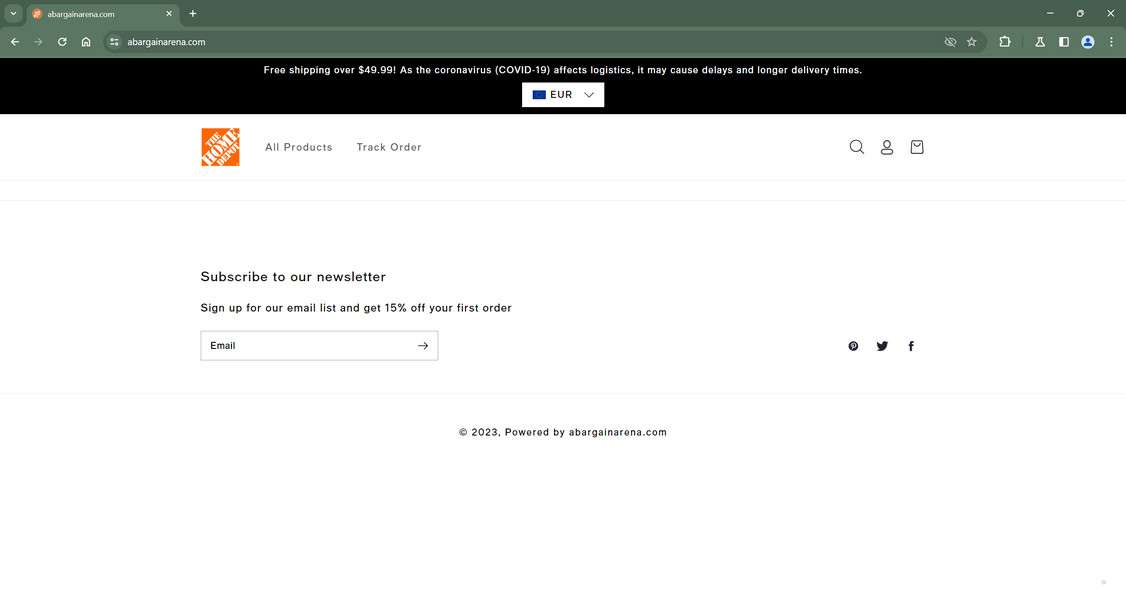Expand the tab search chevron

[x=13, y=13]
